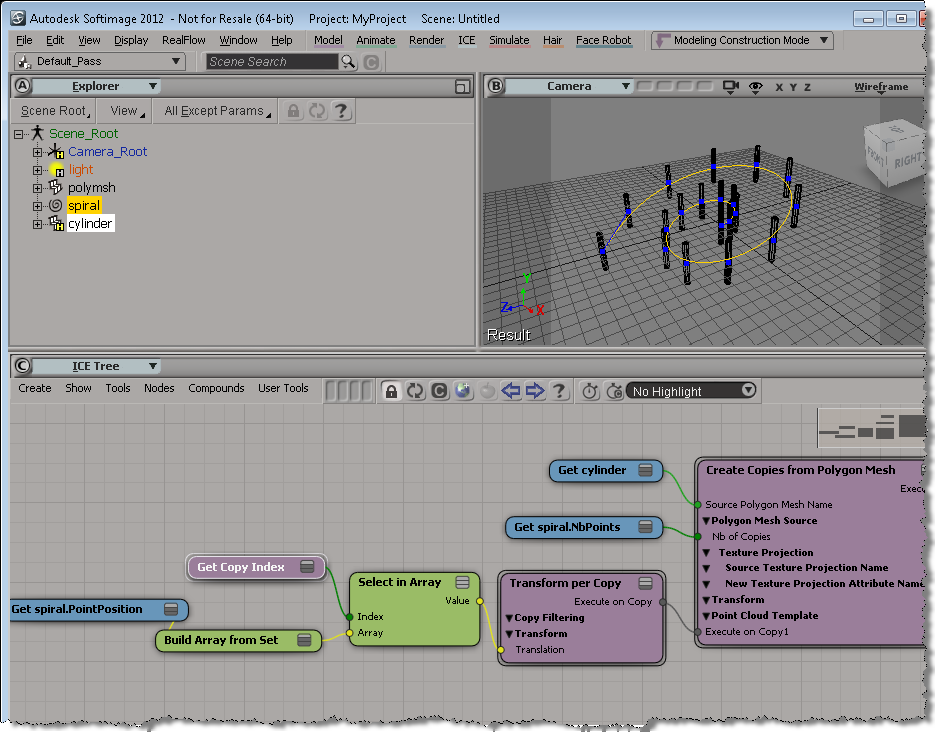
Task: Click the ICE Tree lock icon
Action: 392,391
